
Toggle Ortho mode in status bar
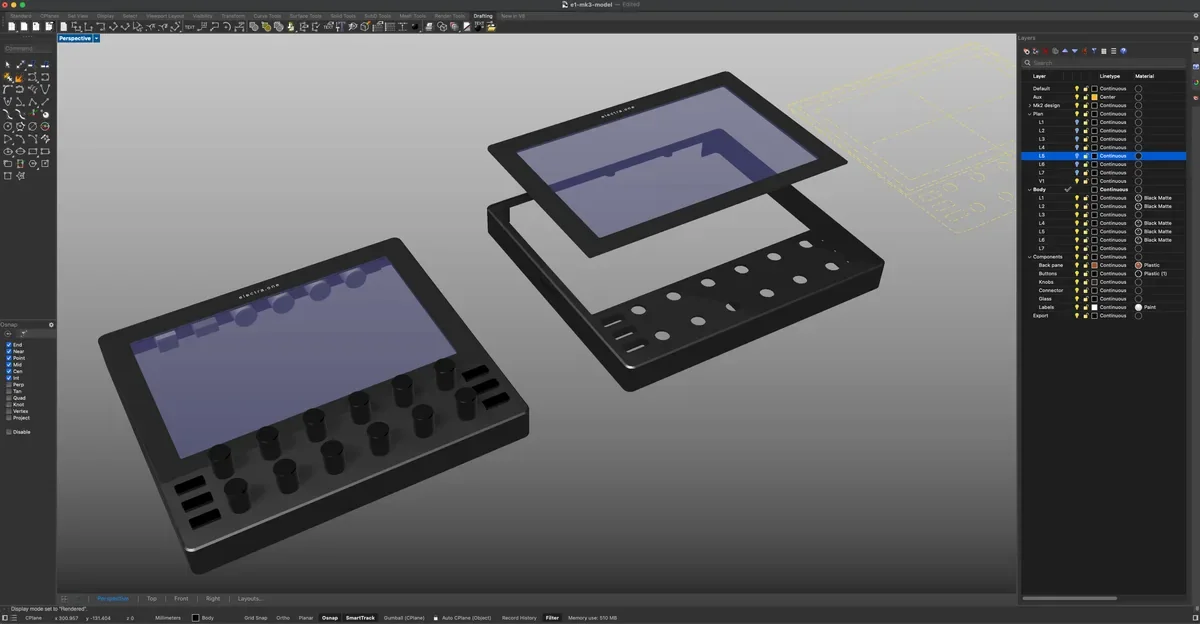tap(283, 618)
